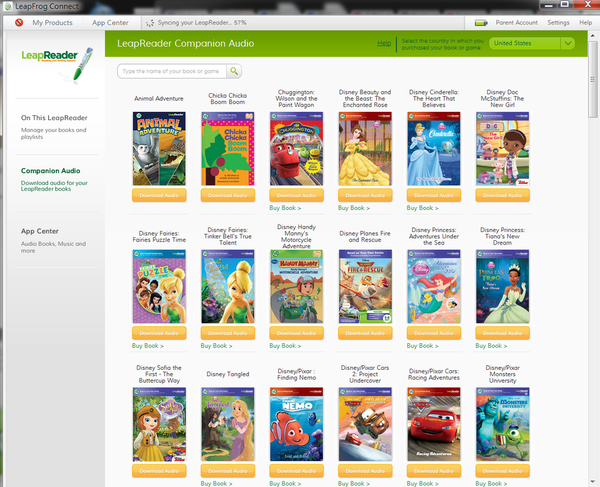Screen dimensions: 600x487
Task: Click the scrollbar down arrow
Action: tap(593, 481)
